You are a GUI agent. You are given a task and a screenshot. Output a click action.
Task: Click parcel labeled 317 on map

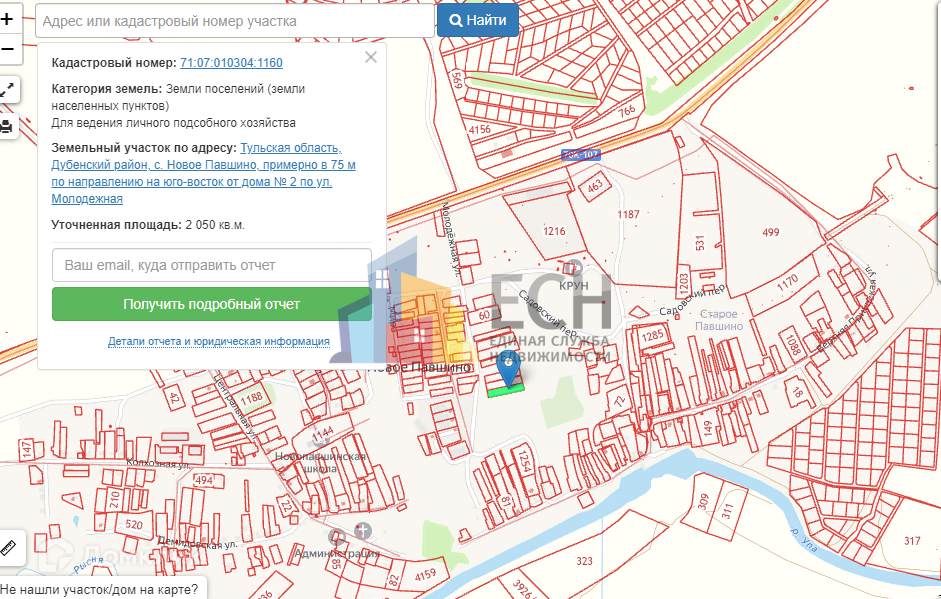pos(912,541)
